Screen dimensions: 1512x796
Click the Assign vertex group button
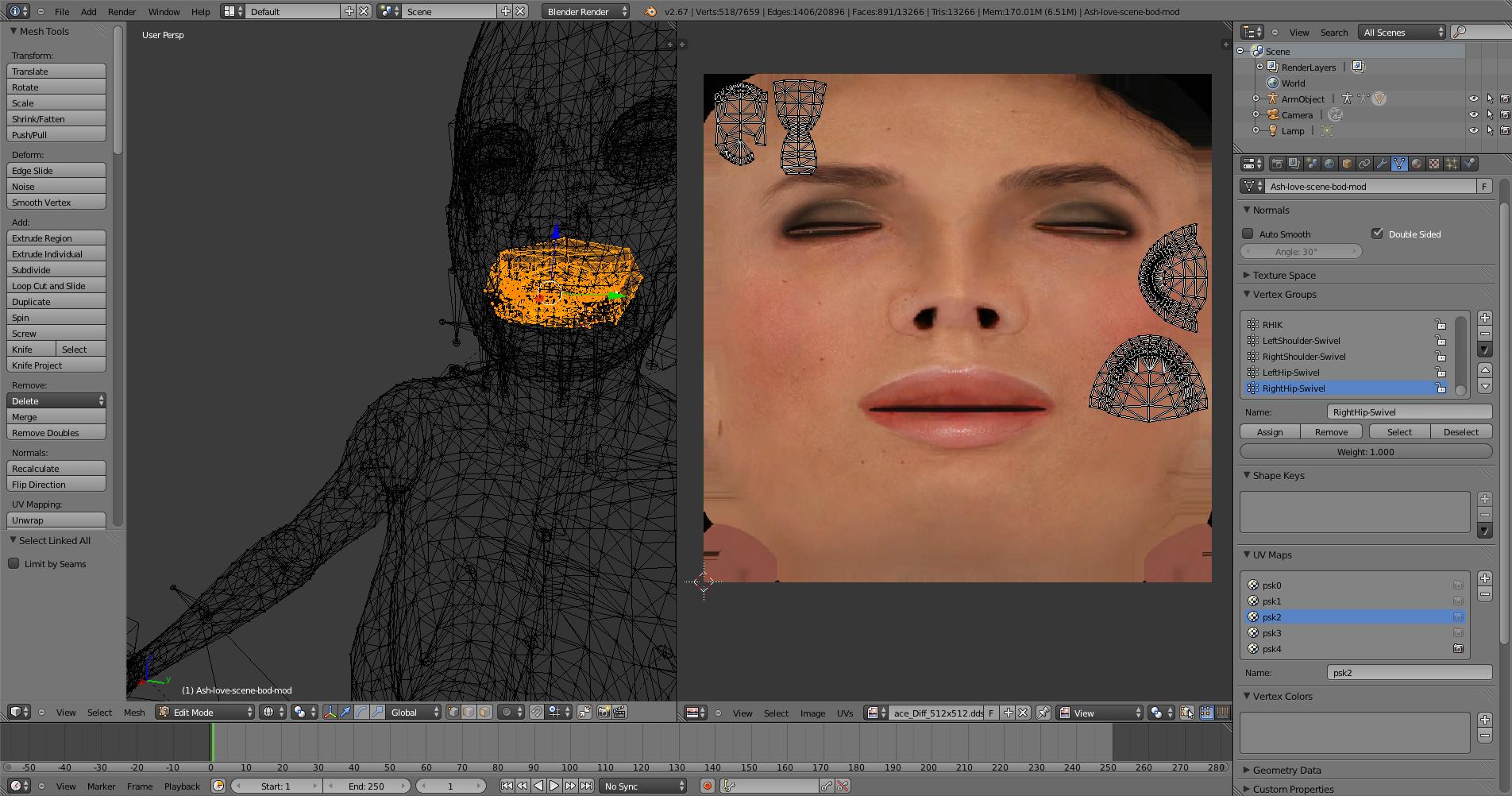pyautogui.click(x=1270, y=431)
